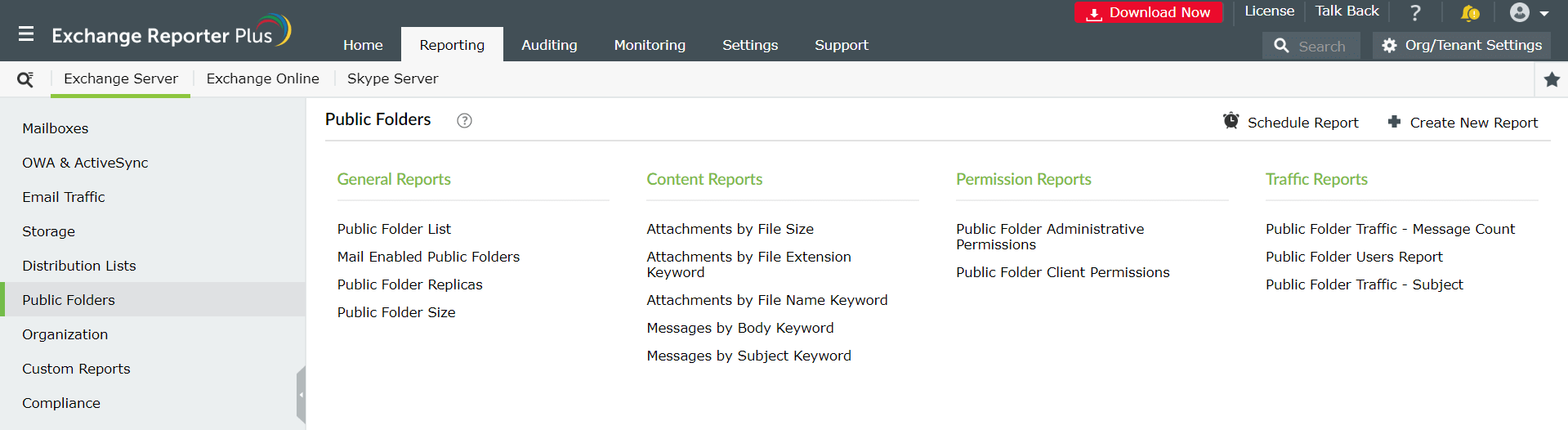Click the Download Now button
This screenshot has width=1568, height=430.
click(x=1148, y=13)
